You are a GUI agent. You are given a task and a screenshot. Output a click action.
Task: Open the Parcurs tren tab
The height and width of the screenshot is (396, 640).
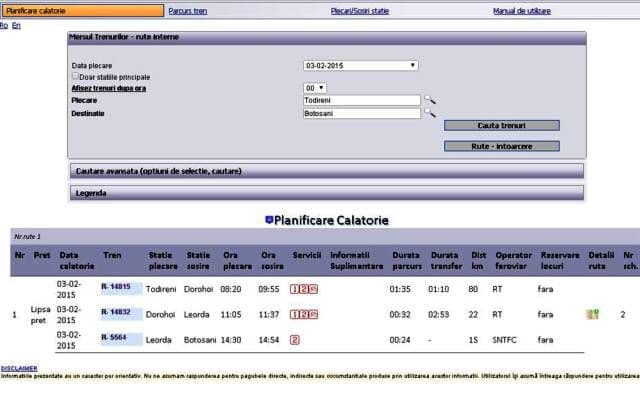188,11
